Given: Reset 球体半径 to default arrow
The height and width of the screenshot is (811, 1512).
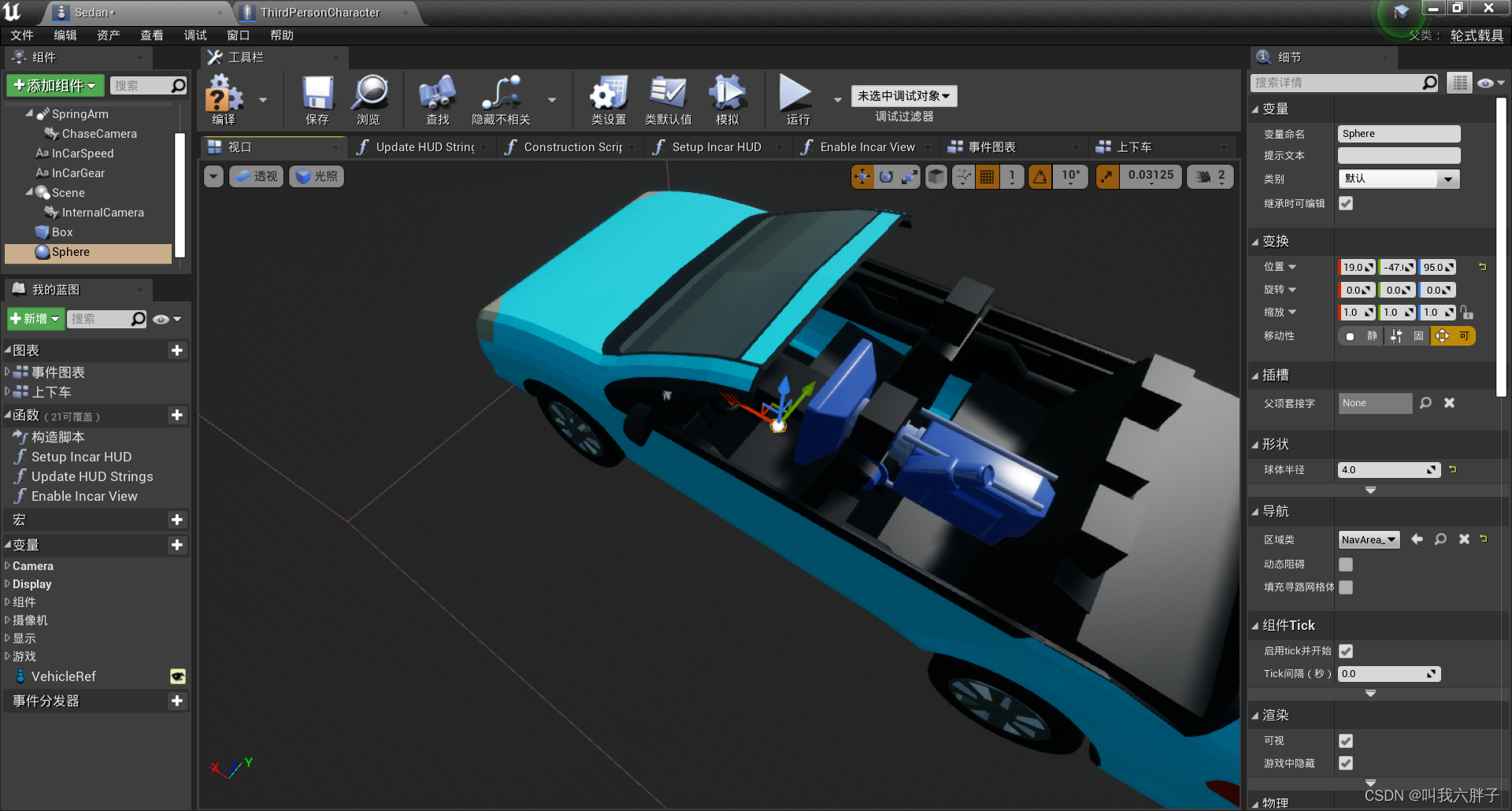Looking at the screenshot, I should pyautogui.click(x=1453, y=469).
